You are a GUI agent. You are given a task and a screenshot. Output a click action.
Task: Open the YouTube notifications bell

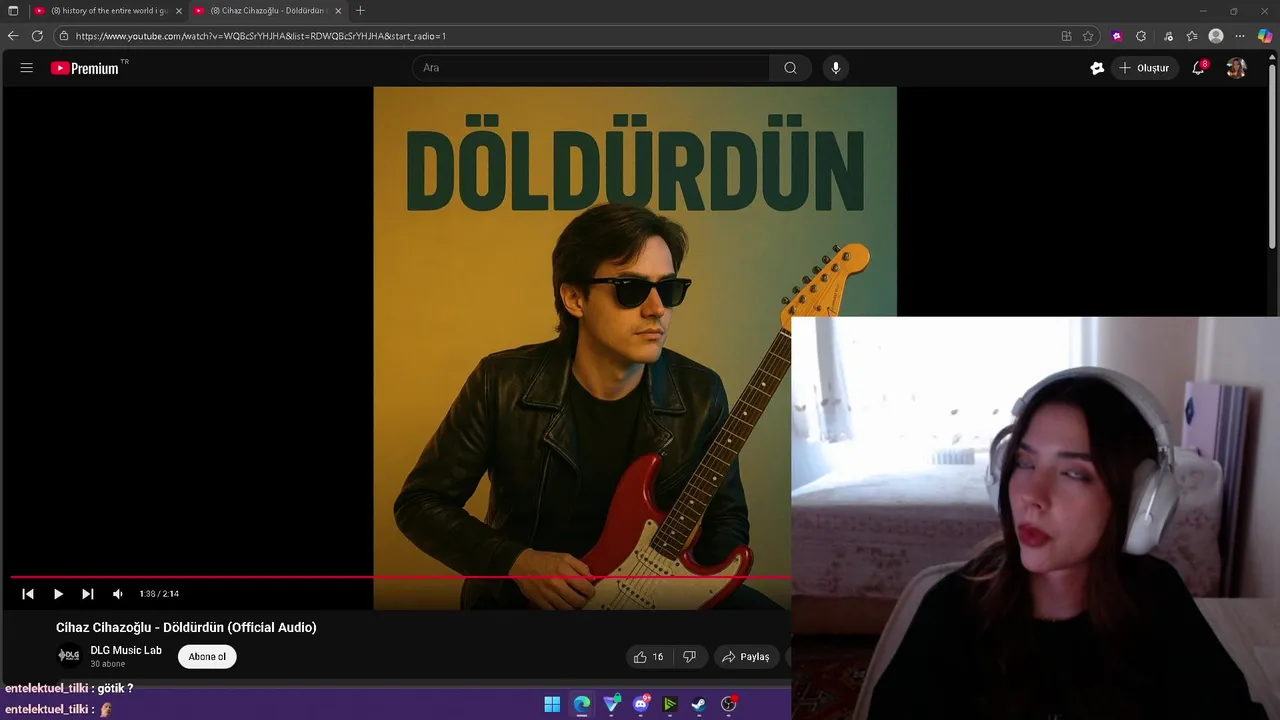click(1198, 68)
